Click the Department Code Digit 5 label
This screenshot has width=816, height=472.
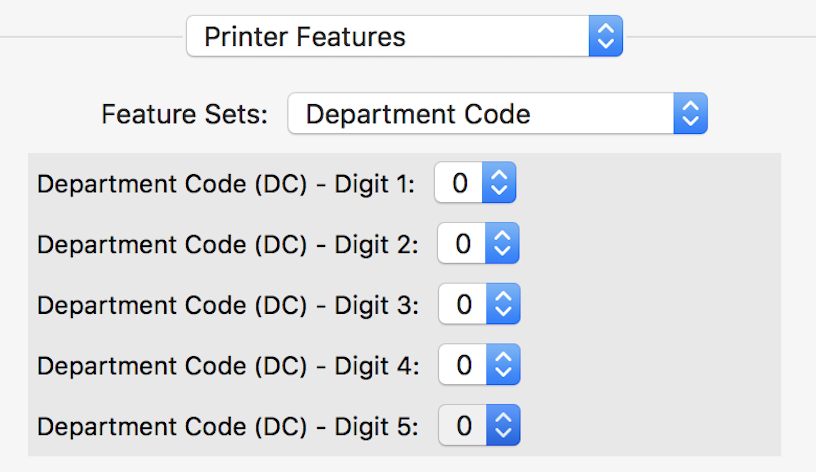[227, 426]
